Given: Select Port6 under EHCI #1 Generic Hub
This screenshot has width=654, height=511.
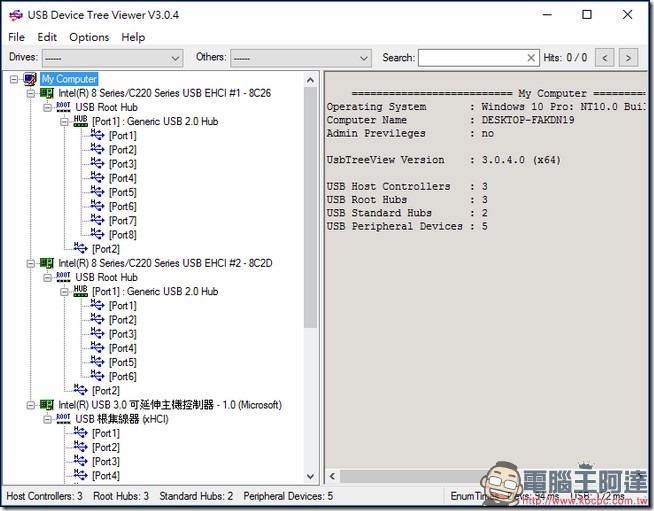Looking at the screenshot, I should [x=123, y=206].
